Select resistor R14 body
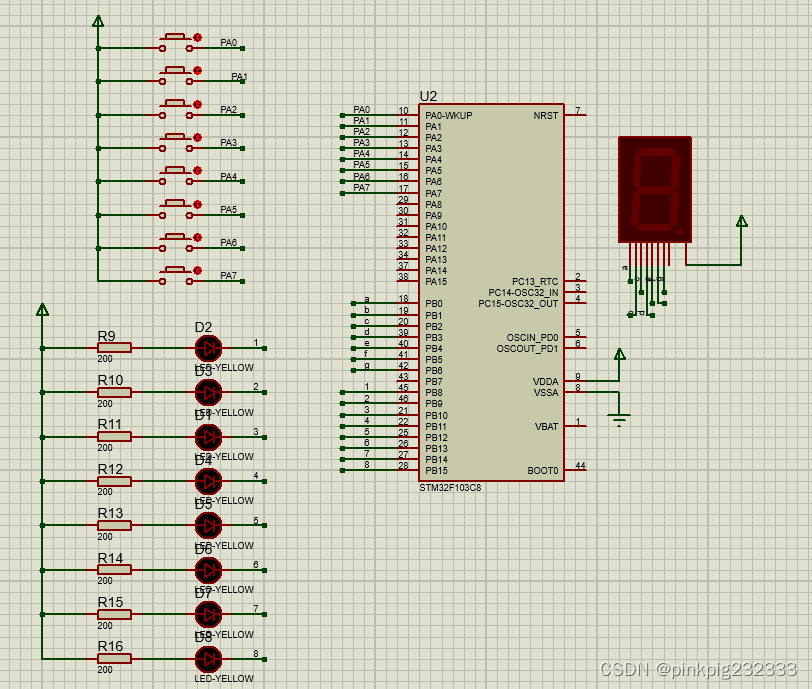The image size is (812, 689). [x=114, y=570]
